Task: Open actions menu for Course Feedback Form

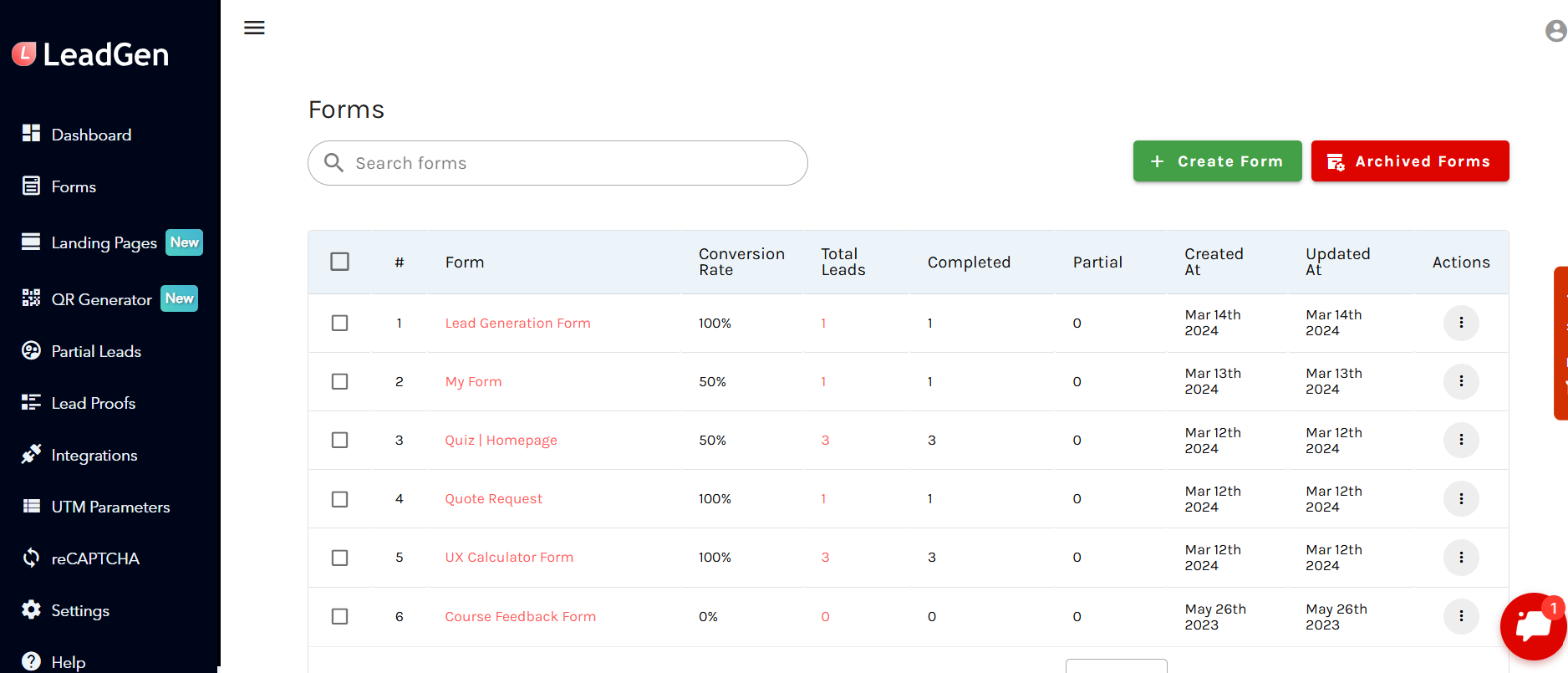Action: tap(1461, 616)
